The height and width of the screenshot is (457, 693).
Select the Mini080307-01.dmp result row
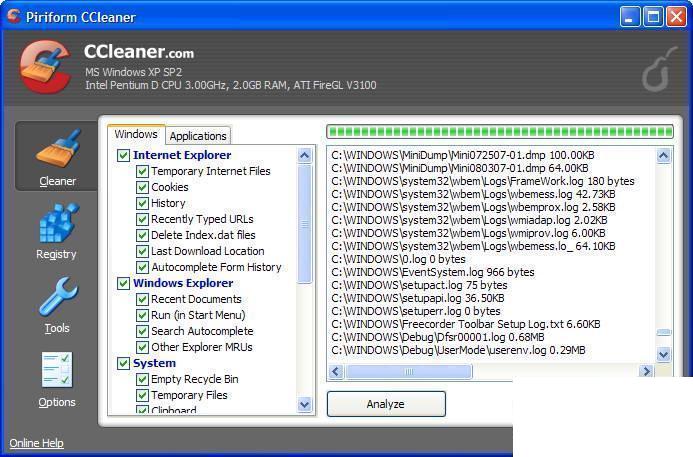[x=460, y=168]
